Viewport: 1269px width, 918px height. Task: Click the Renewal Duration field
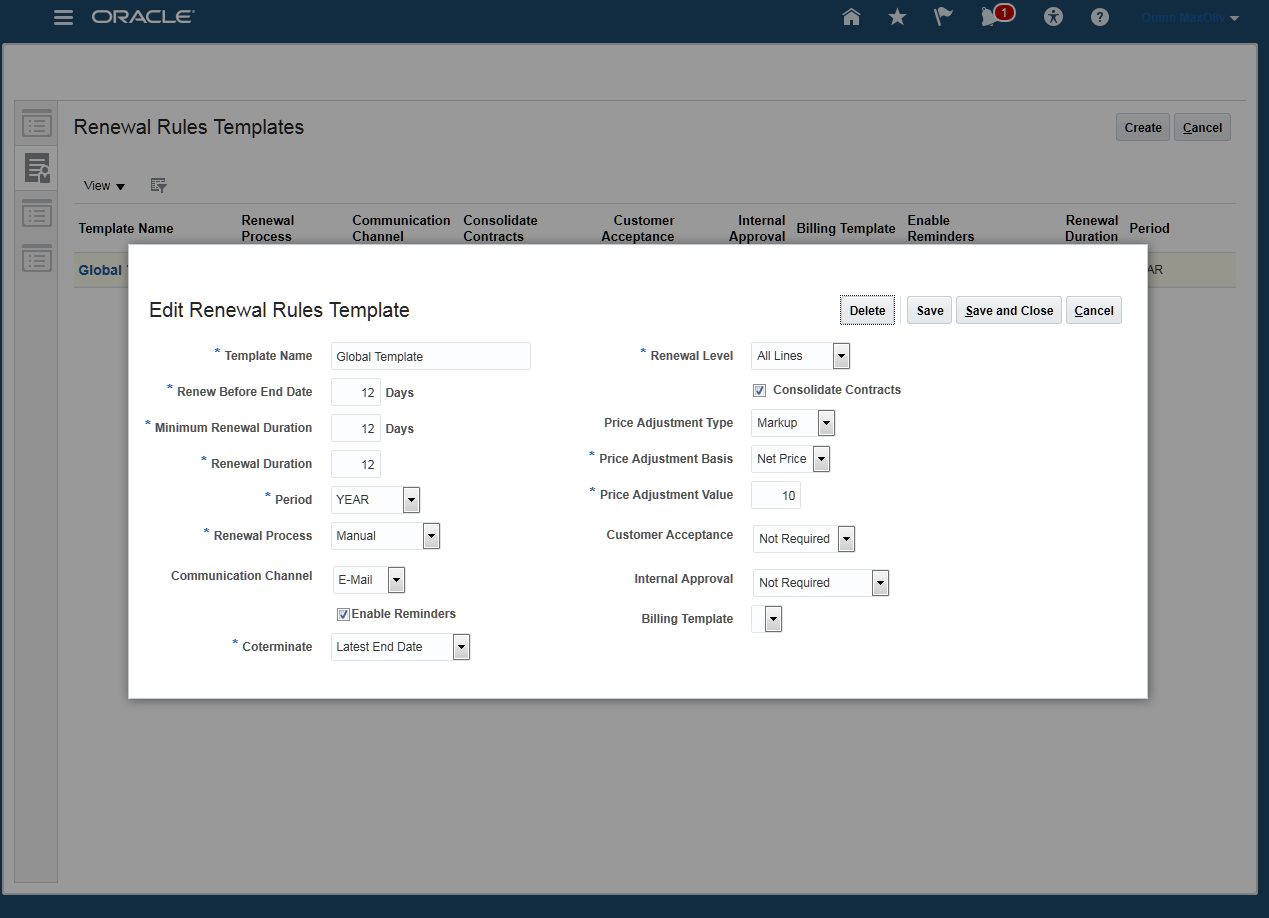pyautogui.click(x=356, y=464)
